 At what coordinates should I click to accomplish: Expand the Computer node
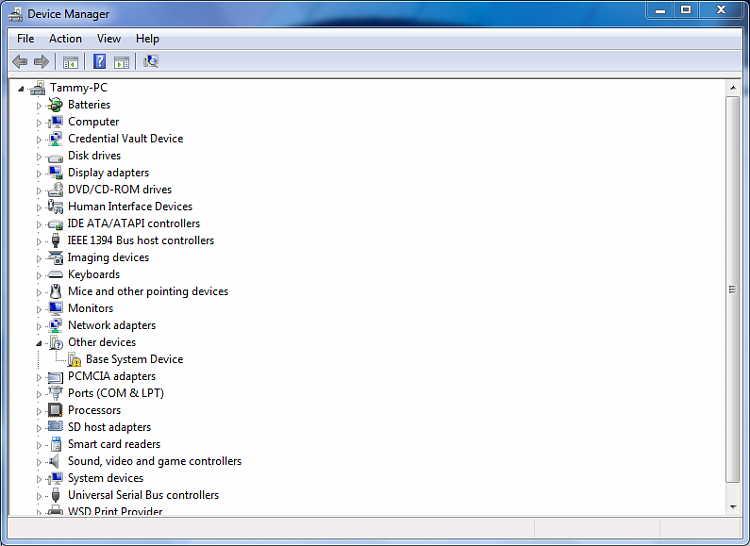(39, 122)
